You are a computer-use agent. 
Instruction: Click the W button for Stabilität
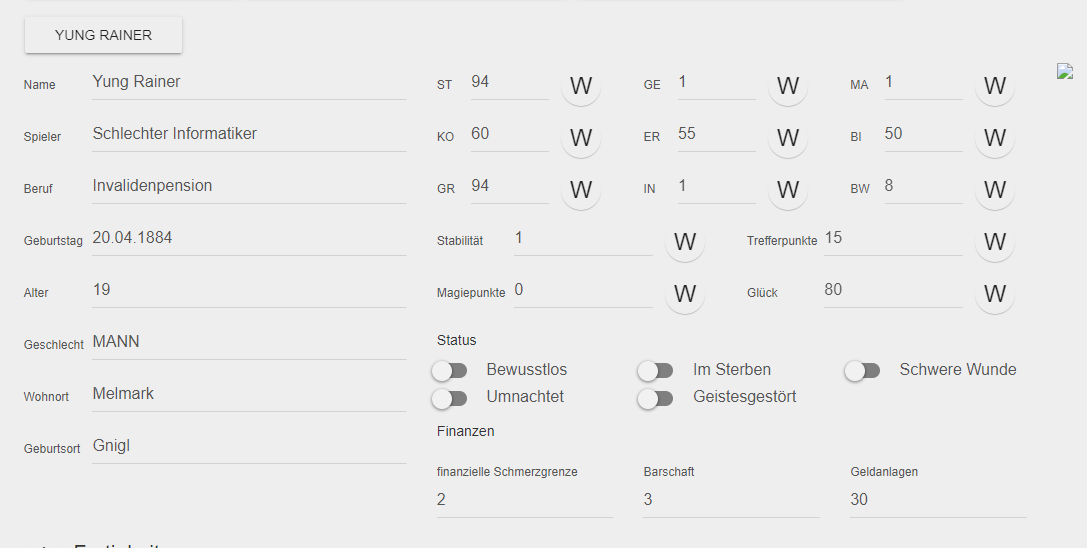click(685, 242)
